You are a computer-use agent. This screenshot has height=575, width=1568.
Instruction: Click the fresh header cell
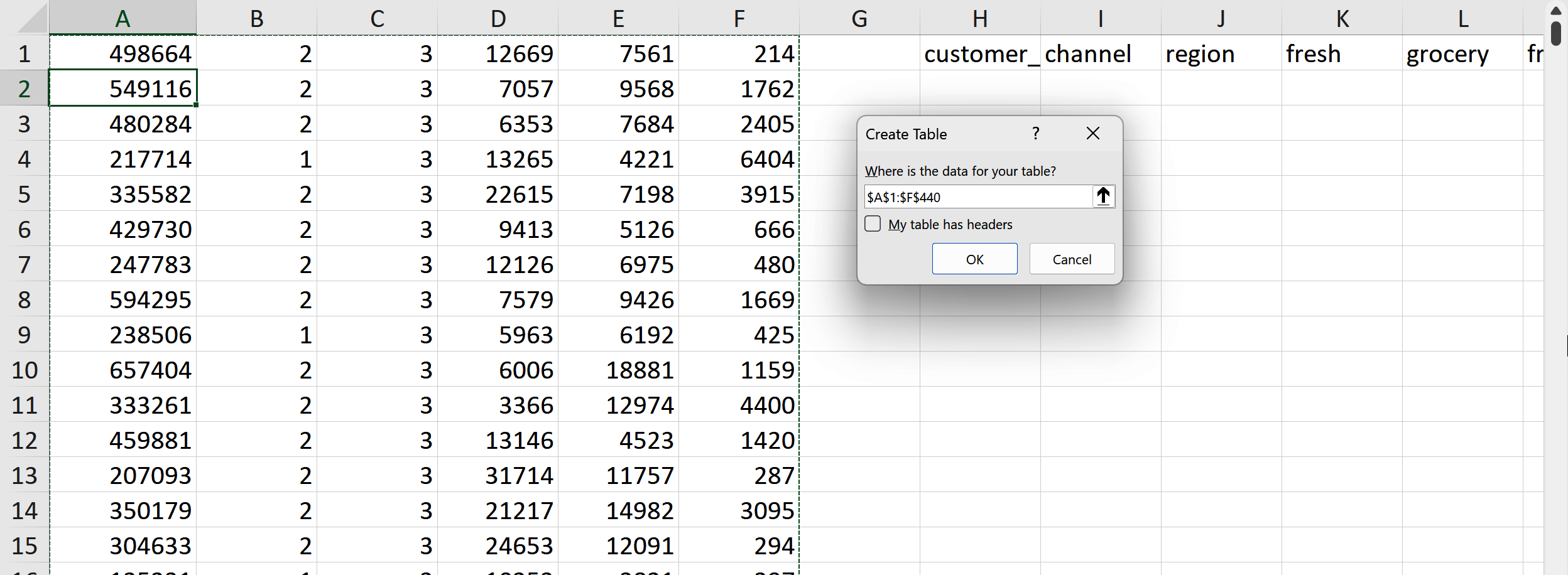coord(1342,53)
